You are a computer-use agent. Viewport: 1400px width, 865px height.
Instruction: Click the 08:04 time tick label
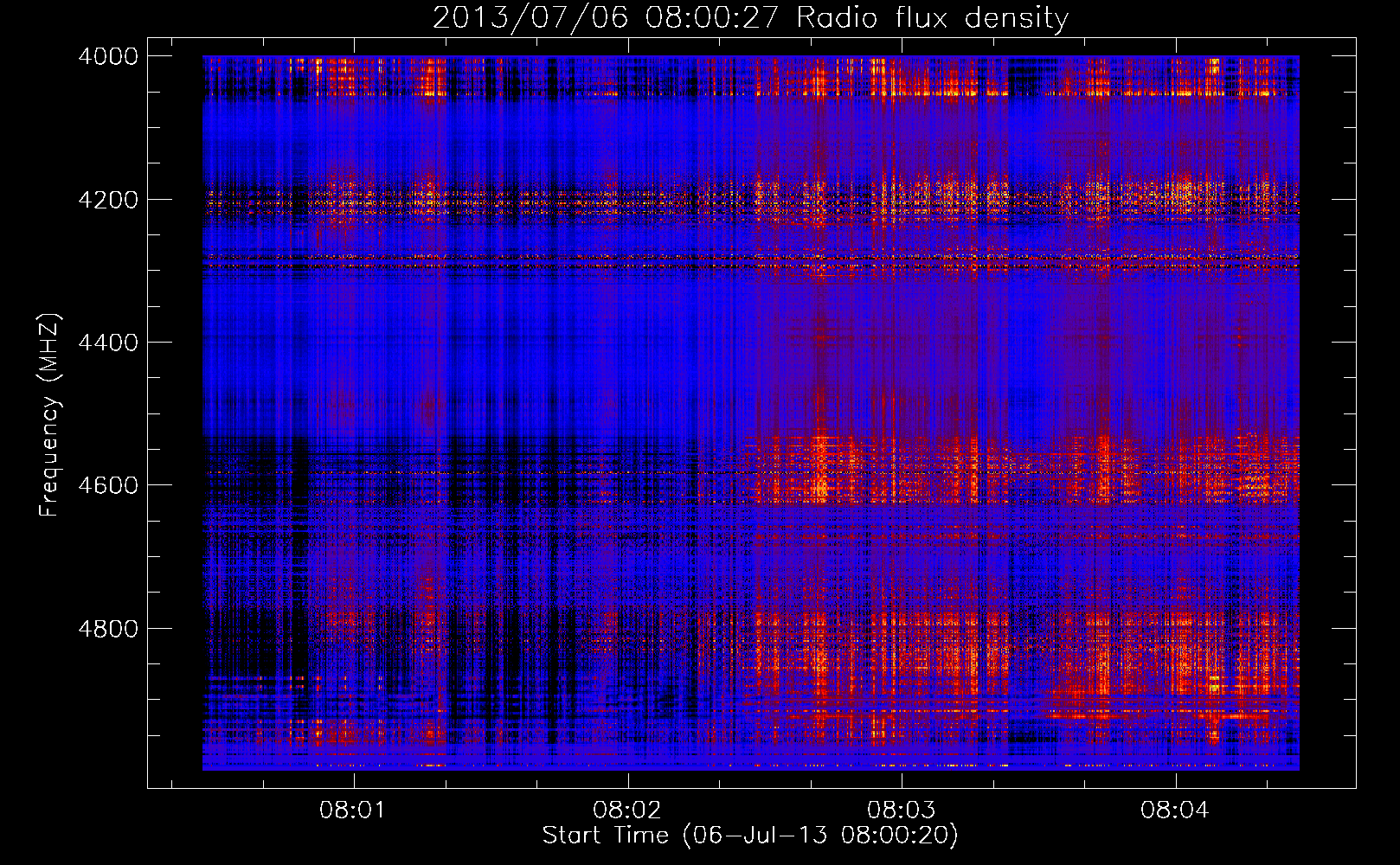pos(1174,811)
